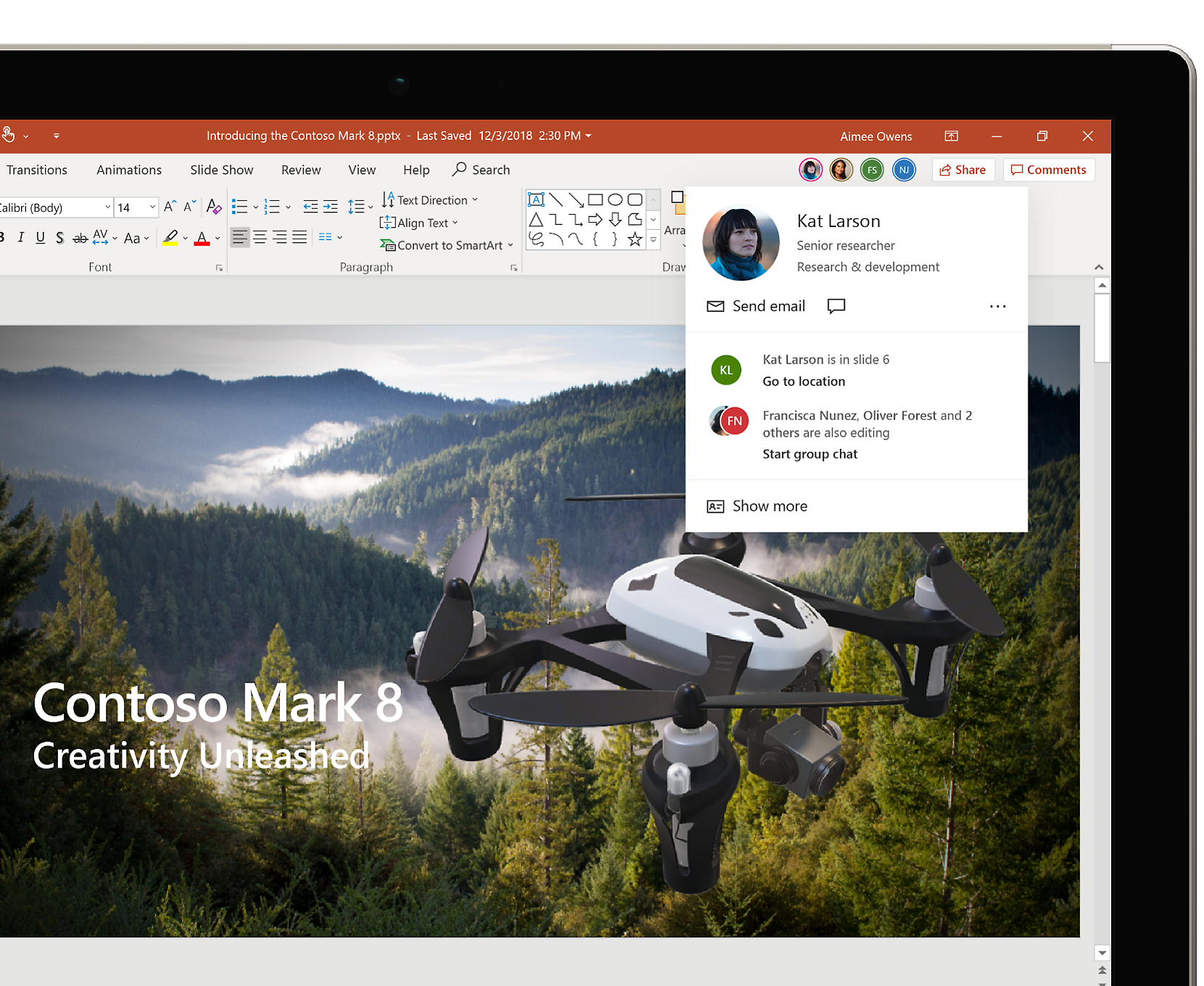The image size is (1204, 986).
Task: Click the increase indent icon
Action: [331, 207]
